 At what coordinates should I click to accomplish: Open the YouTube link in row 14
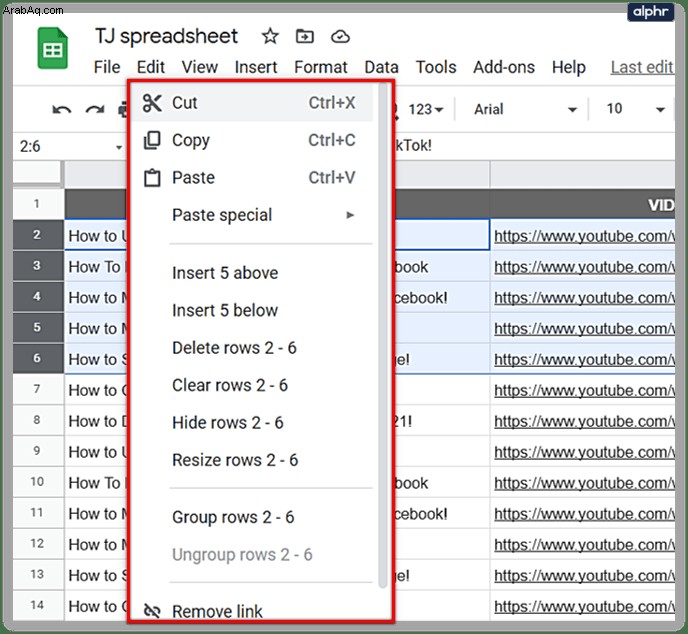[x=584, y=606]
